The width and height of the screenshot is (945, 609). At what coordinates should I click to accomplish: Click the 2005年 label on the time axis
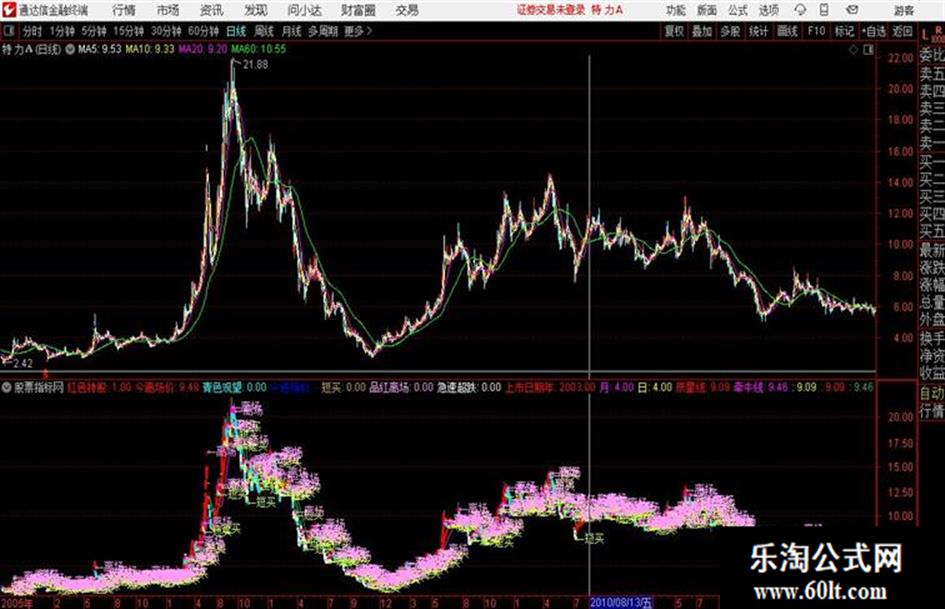point(17,602)
